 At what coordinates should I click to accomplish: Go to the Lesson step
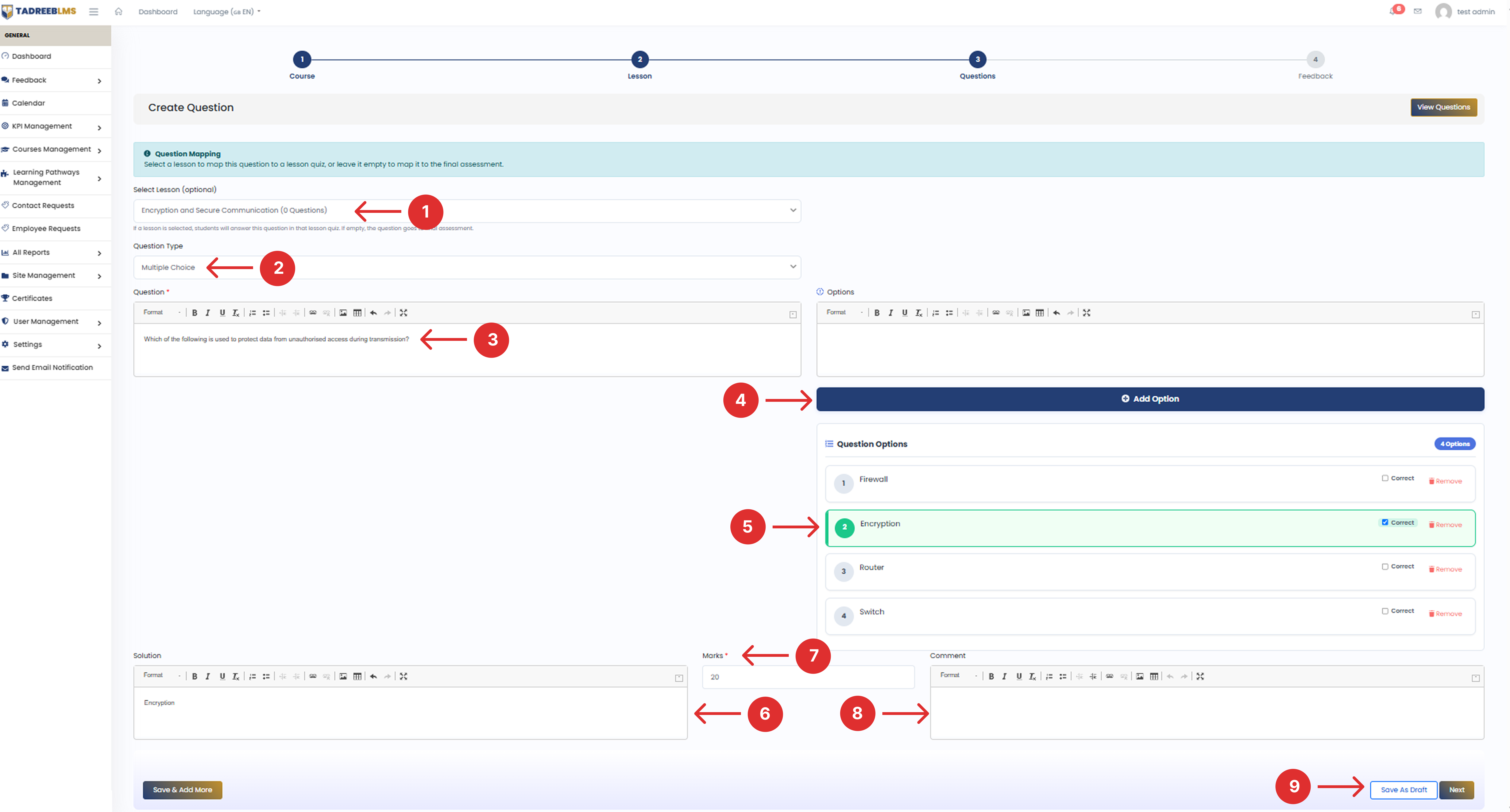coord(640,59)
